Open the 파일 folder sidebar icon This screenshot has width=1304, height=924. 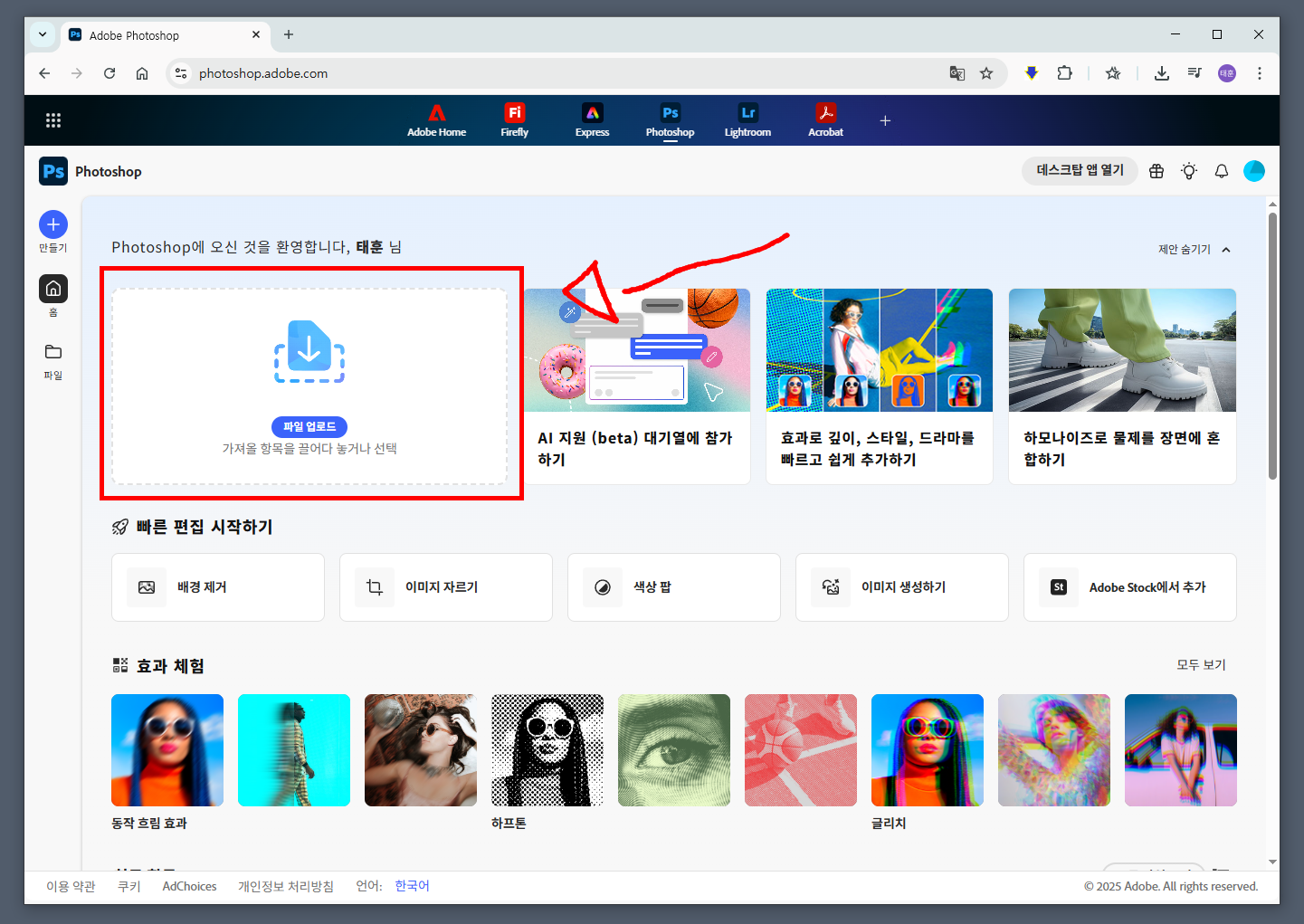point(53,352)
